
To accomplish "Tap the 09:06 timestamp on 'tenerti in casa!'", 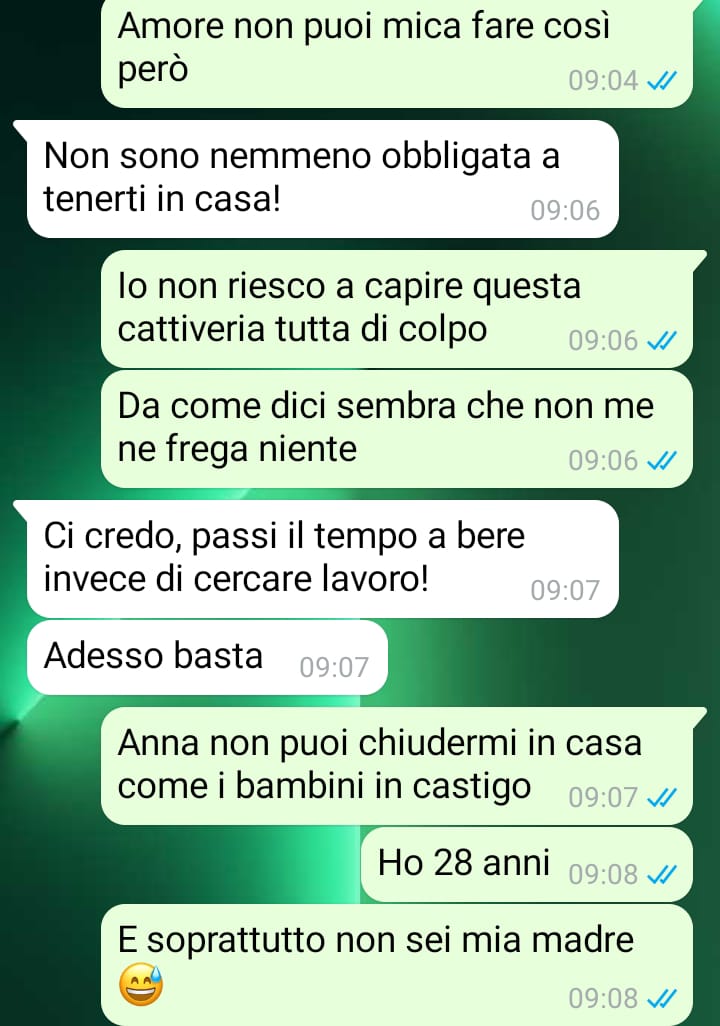I will pos(565,210).
